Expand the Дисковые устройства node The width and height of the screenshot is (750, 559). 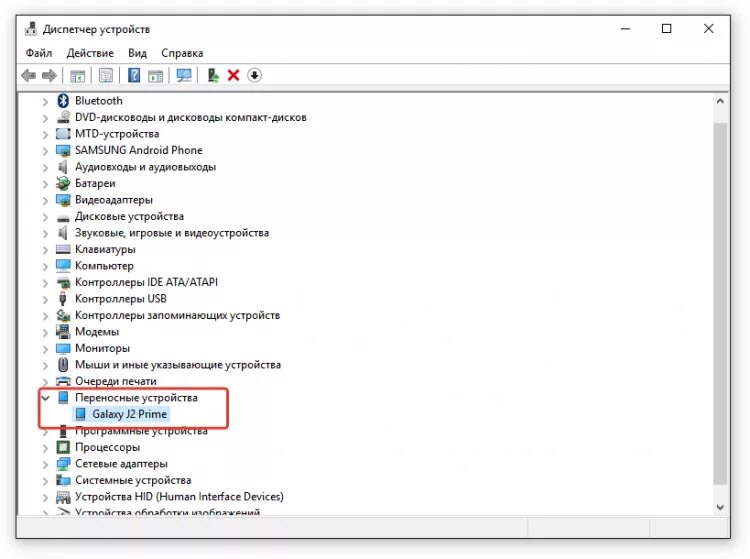tap(45, 217)
